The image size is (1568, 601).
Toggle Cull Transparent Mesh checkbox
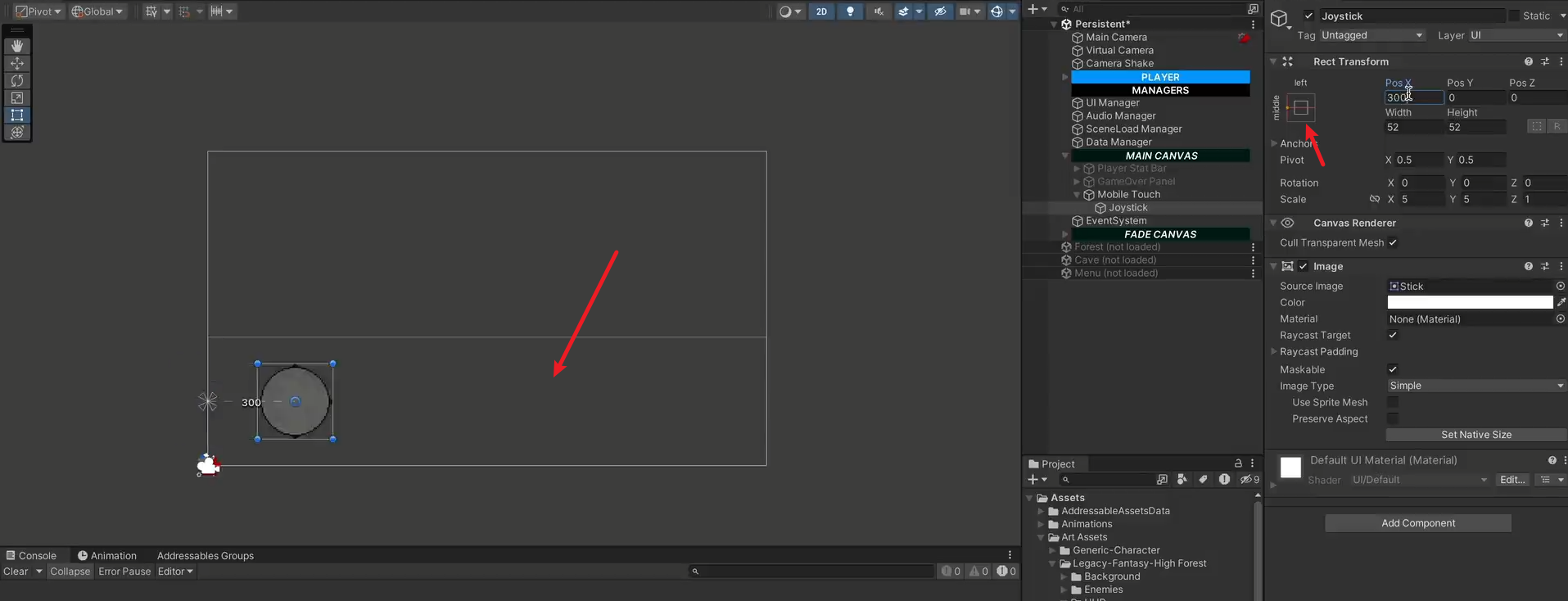click(1393, 242)
